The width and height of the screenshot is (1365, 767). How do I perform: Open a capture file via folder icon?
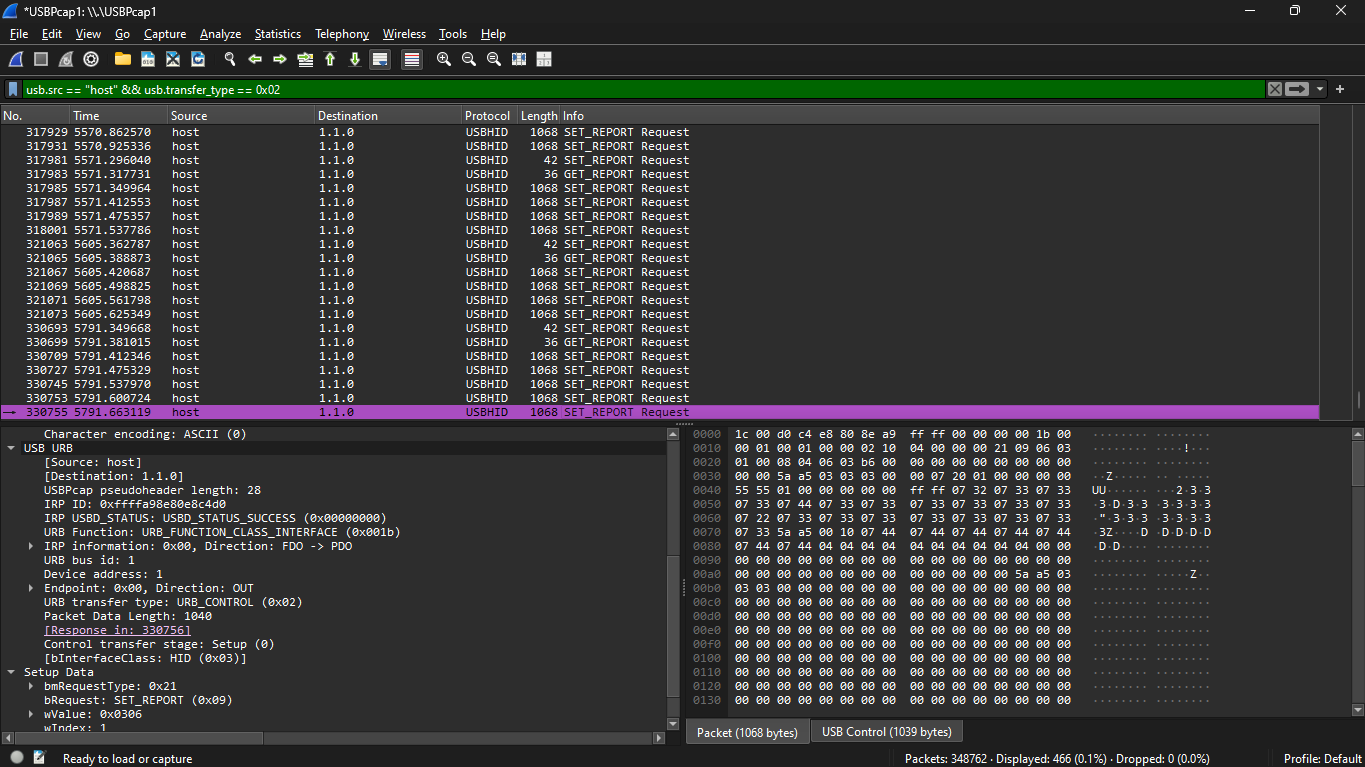pos(123,59)
